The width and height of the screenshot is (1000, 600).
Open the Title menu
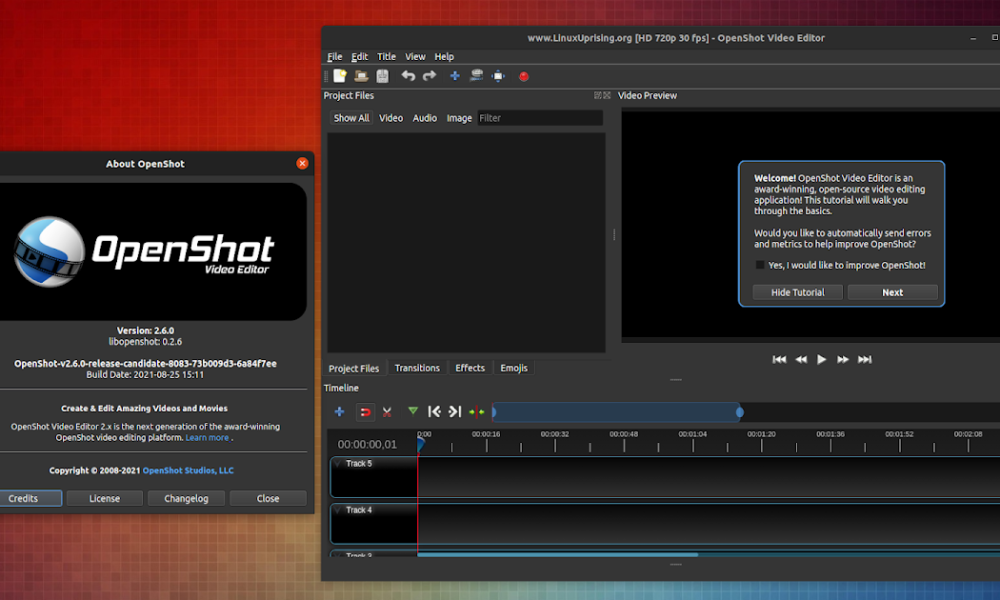coord(386,57)
